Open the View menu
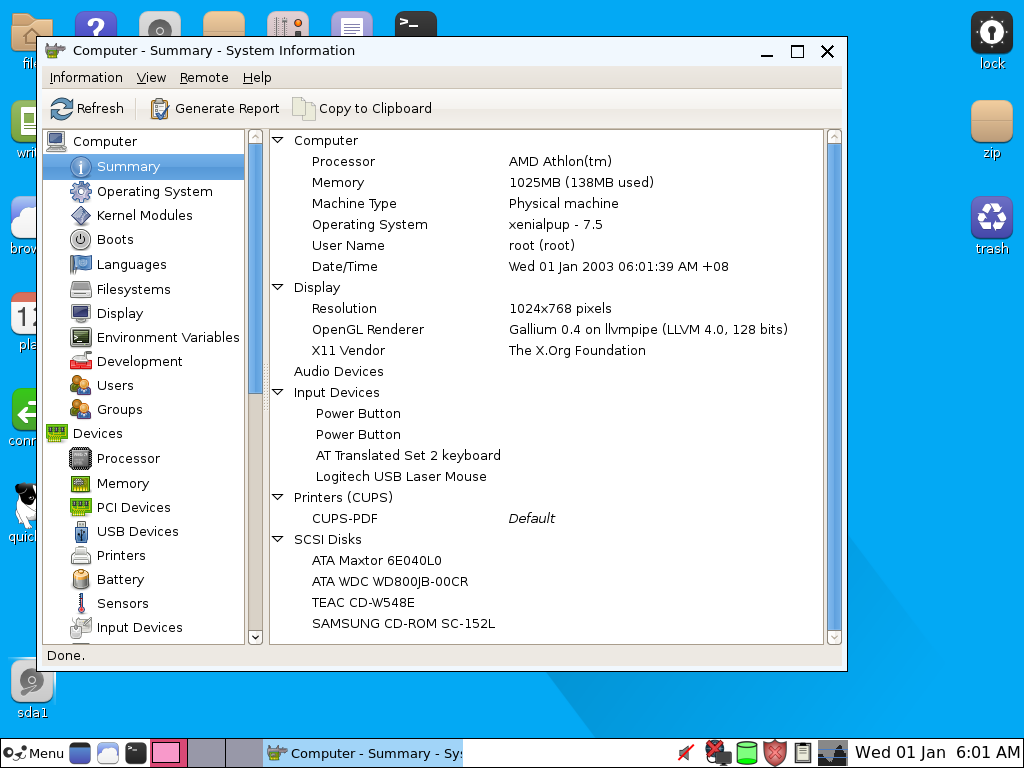Image resolution: width=1024 pixels, height=768 pixels. point(152,78)
